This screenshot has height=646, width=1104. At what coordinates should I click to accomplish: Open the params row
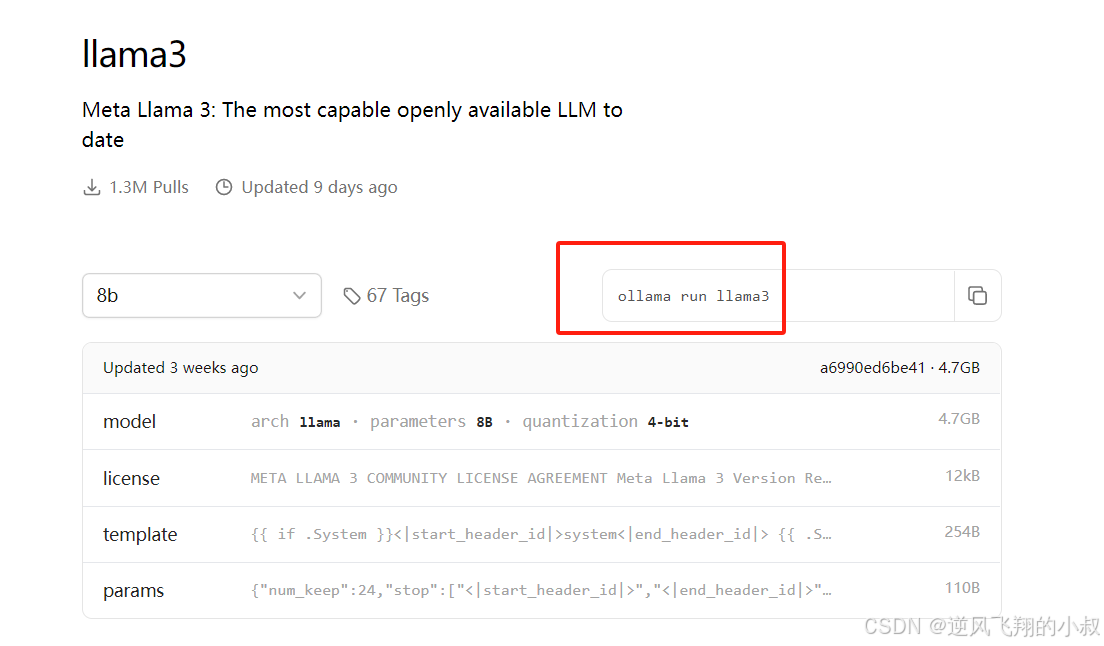pyautogui.click(x=541, y=590)
